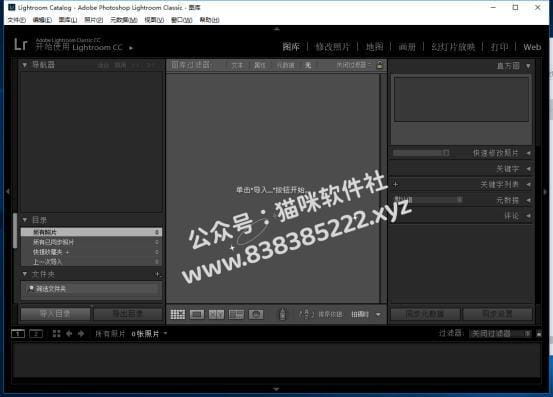Open People view icon
The width and height of the screenshot is (553, 397).
pos(256,314)
